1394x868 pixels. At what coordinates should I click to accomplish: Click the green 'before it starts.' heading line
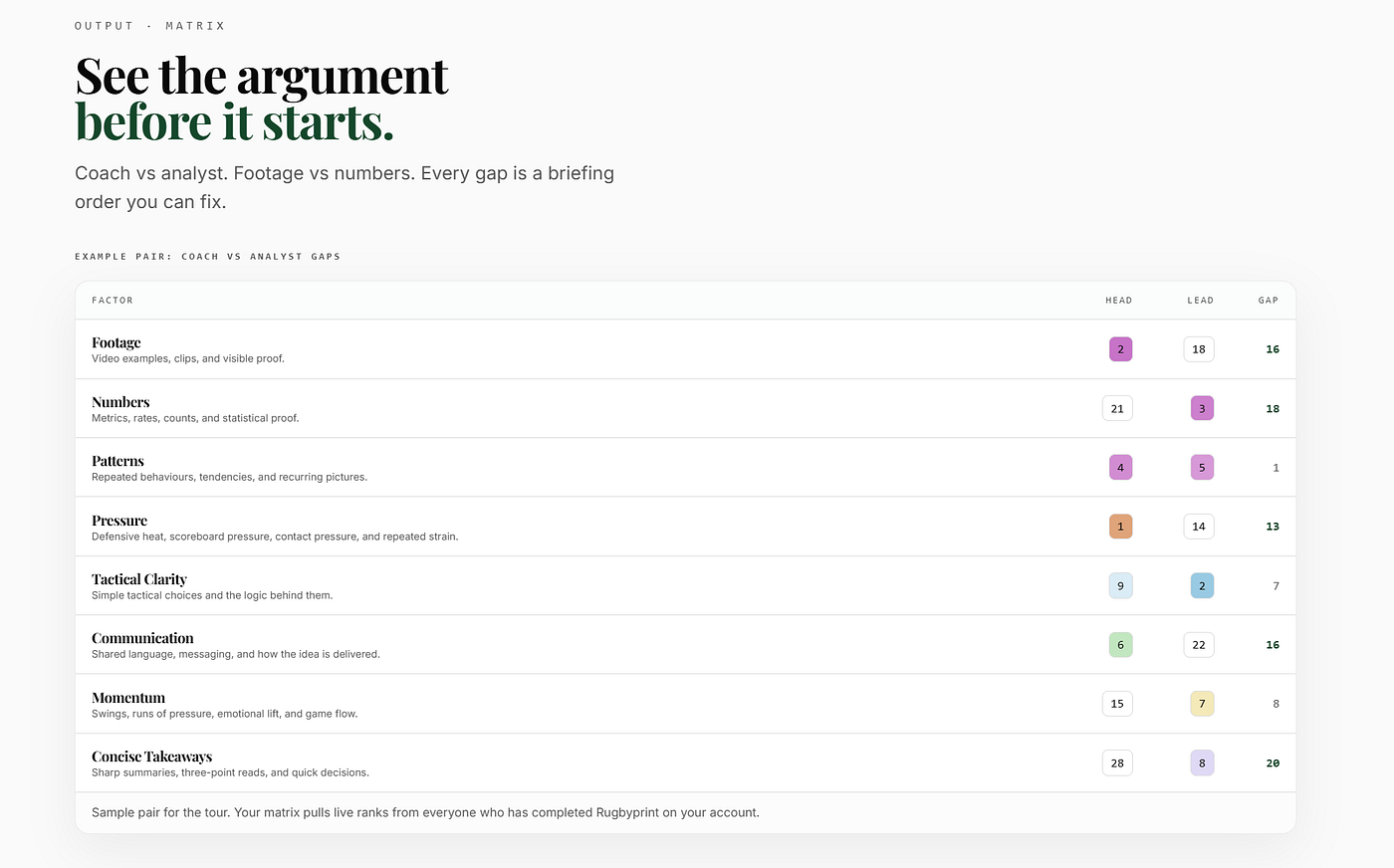pyautogui.click(x=235, y=122)
